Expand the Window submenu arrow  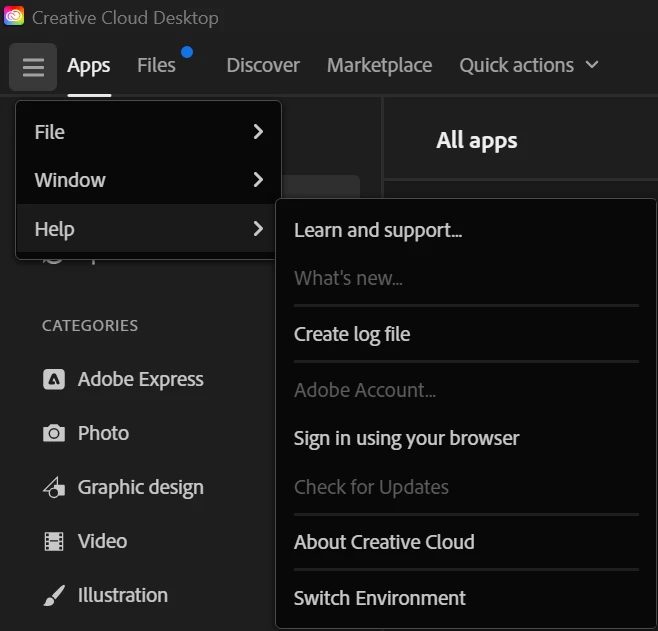click(x=258, y=180)
